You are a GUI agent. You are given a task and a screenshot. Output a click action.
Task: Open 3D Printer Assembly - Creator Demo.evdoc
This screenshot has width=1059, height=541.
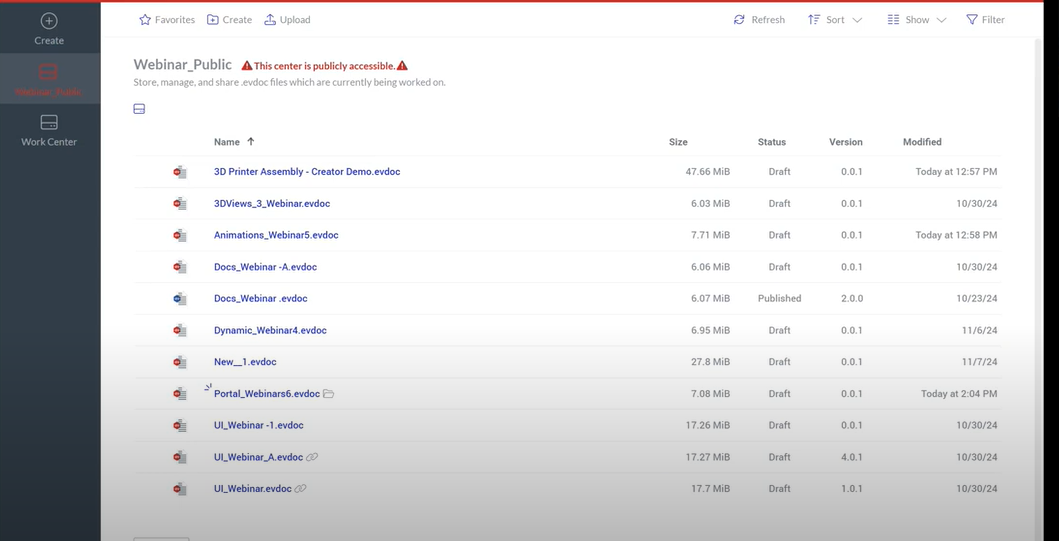pyautogui.click(x=306, y=172)
